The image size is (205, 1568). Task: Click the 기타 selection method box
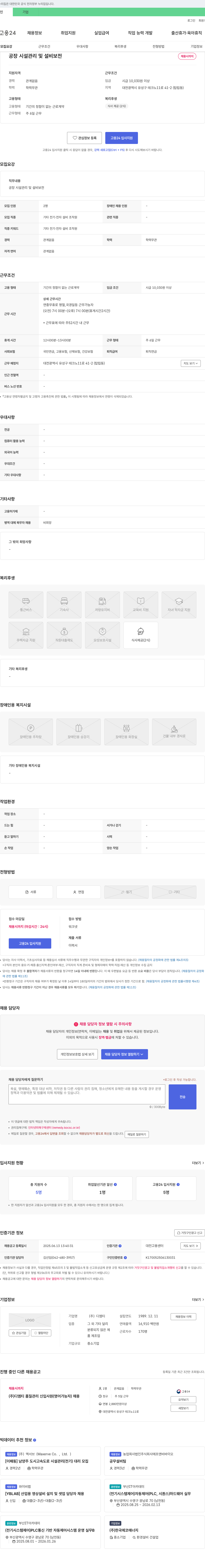pyautogui.click(x=174, y=892)
